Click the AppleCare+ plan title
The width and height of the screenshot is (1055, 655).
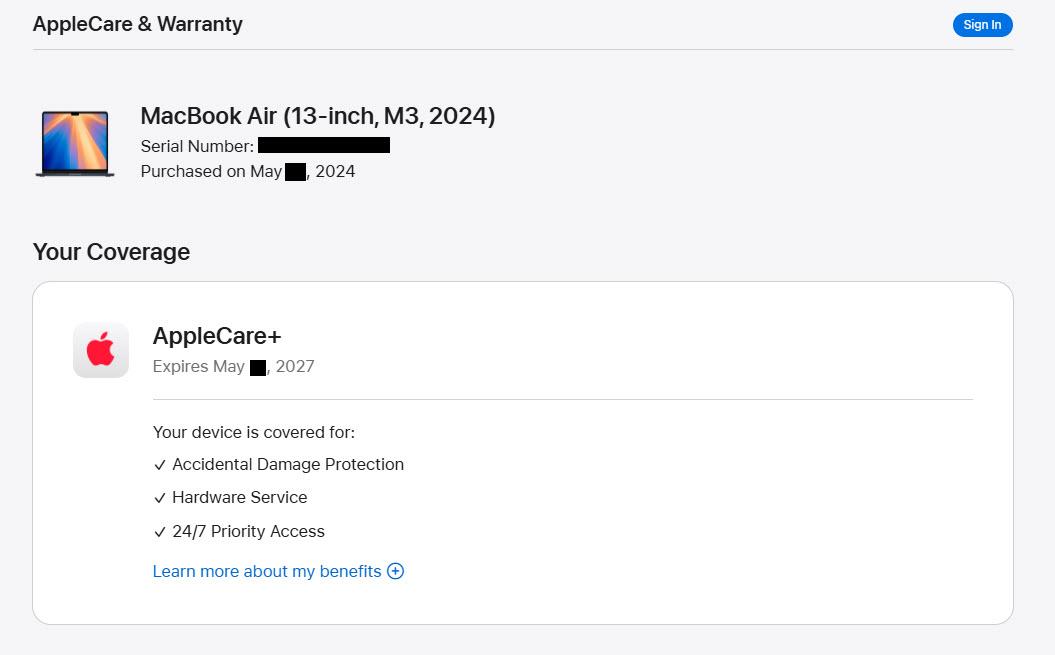pos(217,335)
